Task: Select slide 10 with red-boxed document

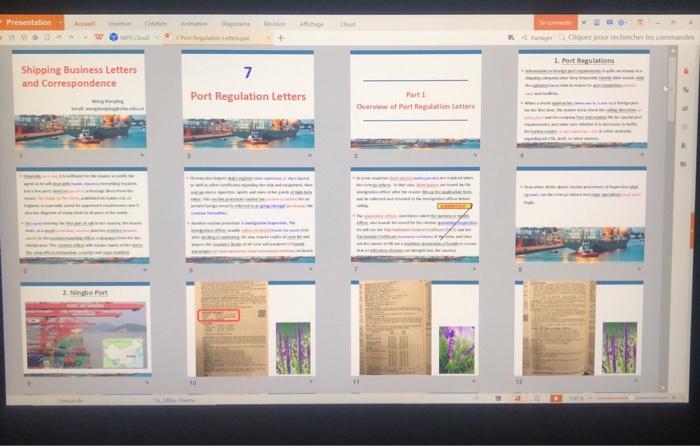Action: tap(251, 329)
